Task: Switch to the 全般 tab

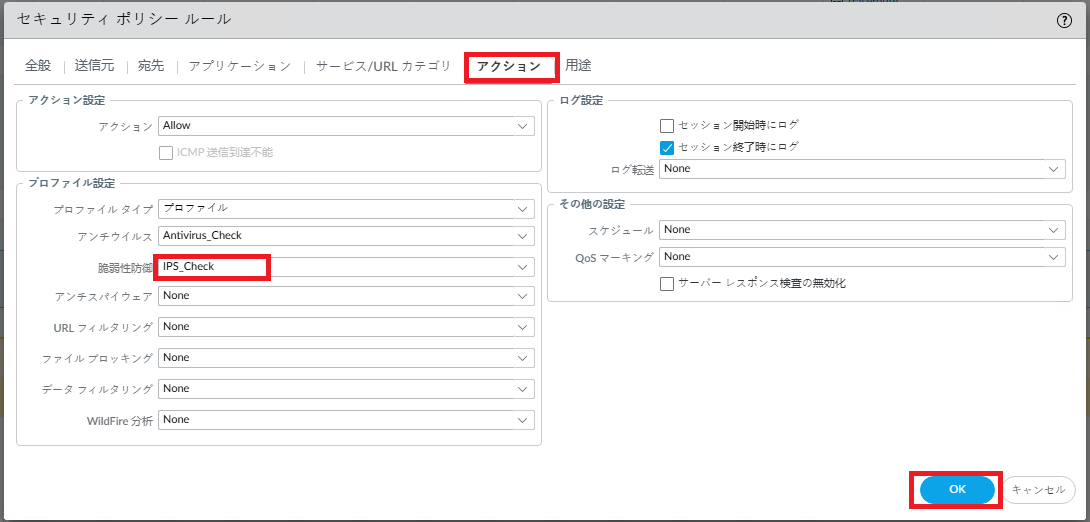Action: [x=38, y=66]
